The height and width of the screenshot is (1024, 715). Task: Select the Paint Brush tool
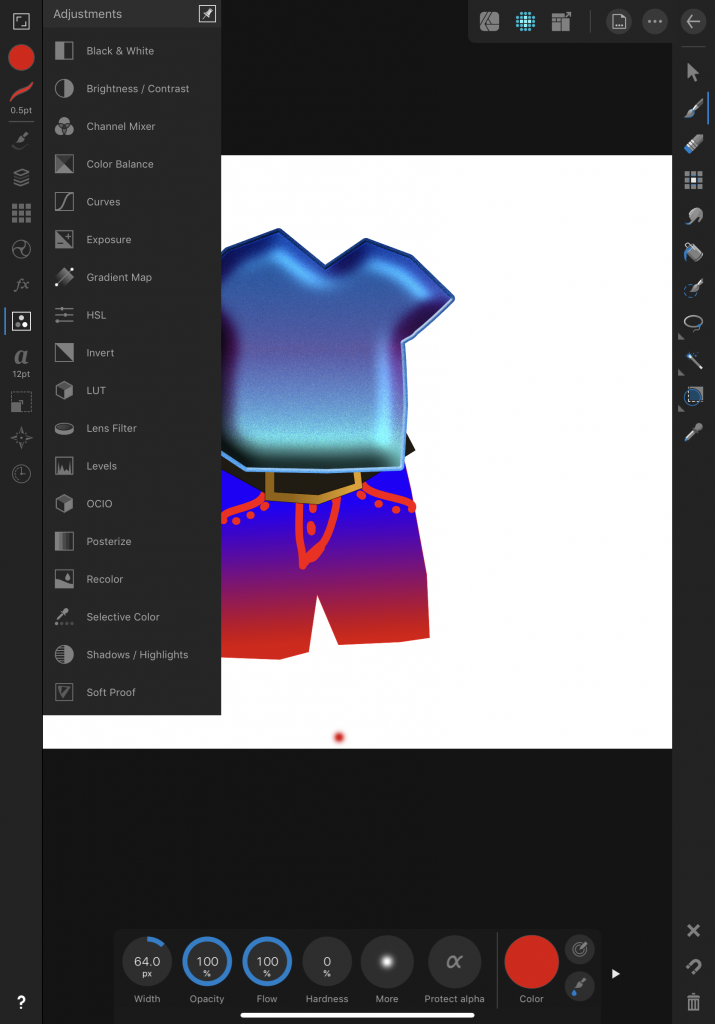click(693, 108)
